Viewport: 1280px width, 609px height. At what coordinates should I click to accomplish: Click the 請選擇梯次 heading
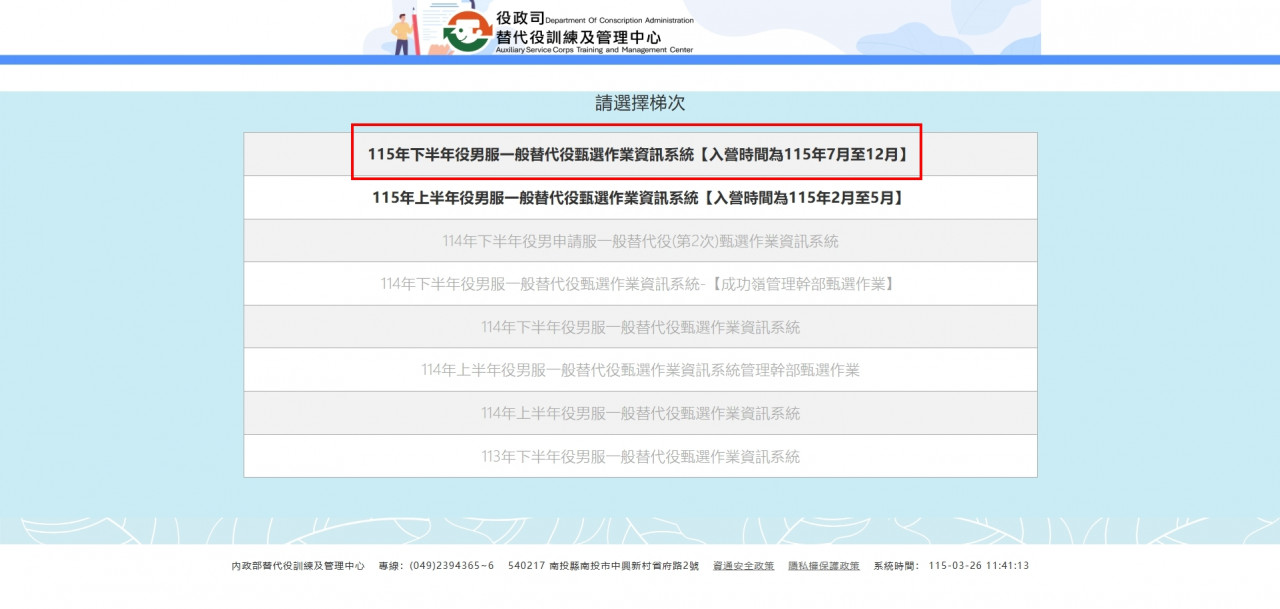[640, 103]
